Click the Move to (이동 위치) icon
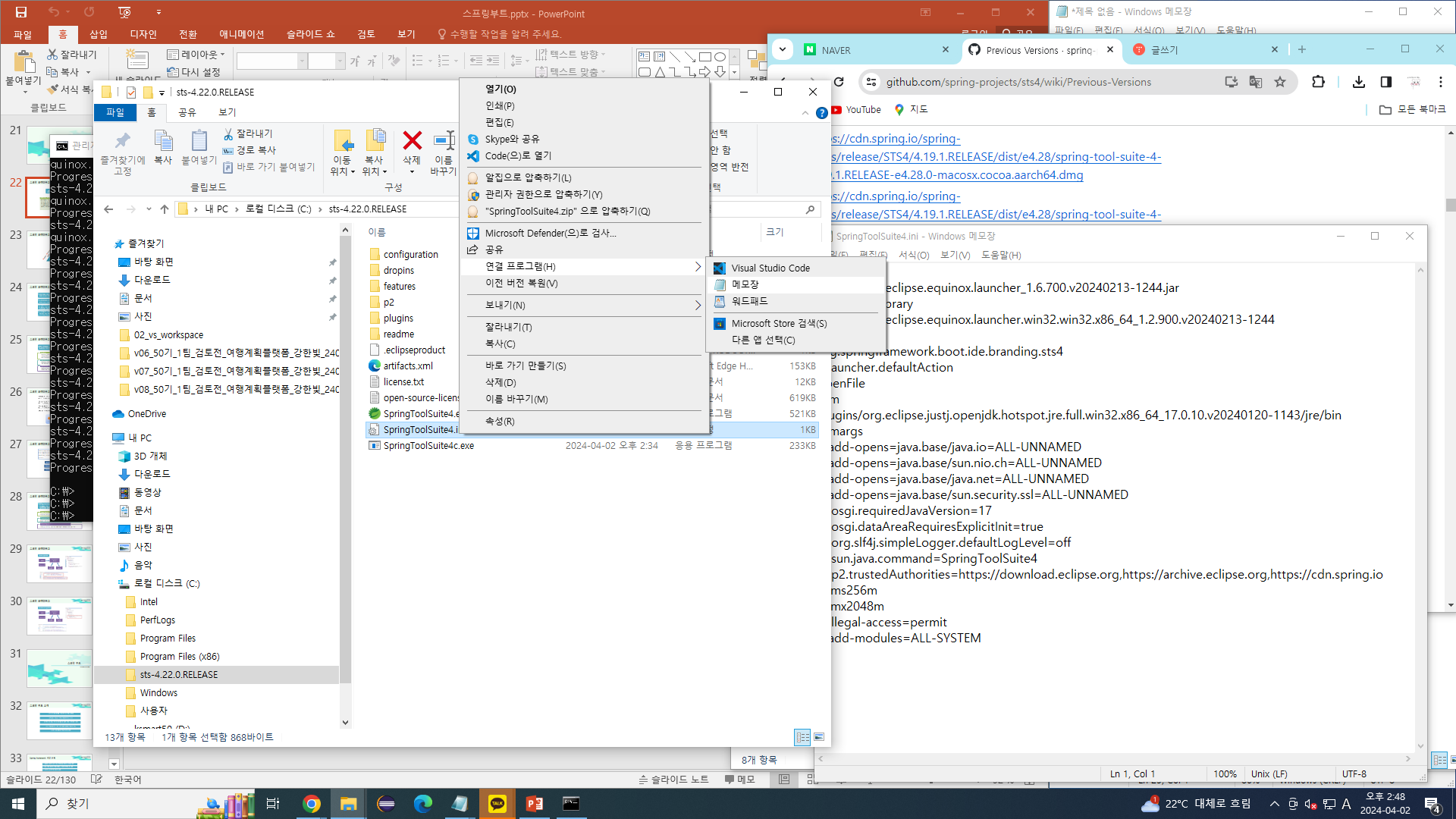 (x=343, y=141)
